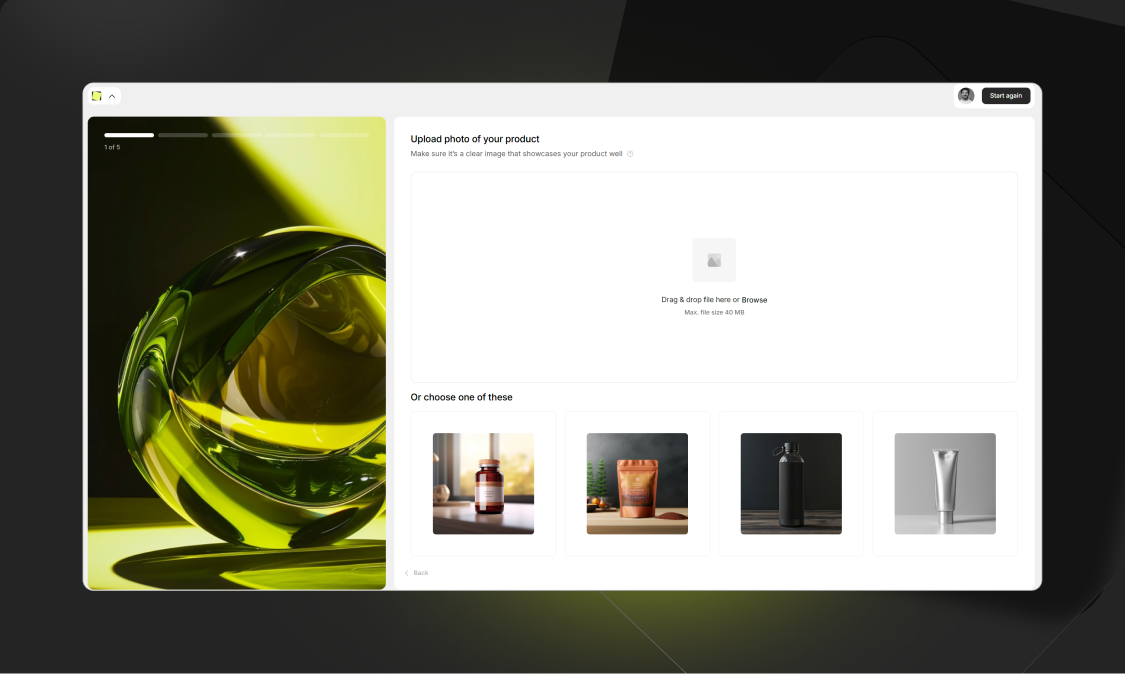Open the info tooltip beside the upload instructions
This screenshot has height=674, width=1125.
629,153
